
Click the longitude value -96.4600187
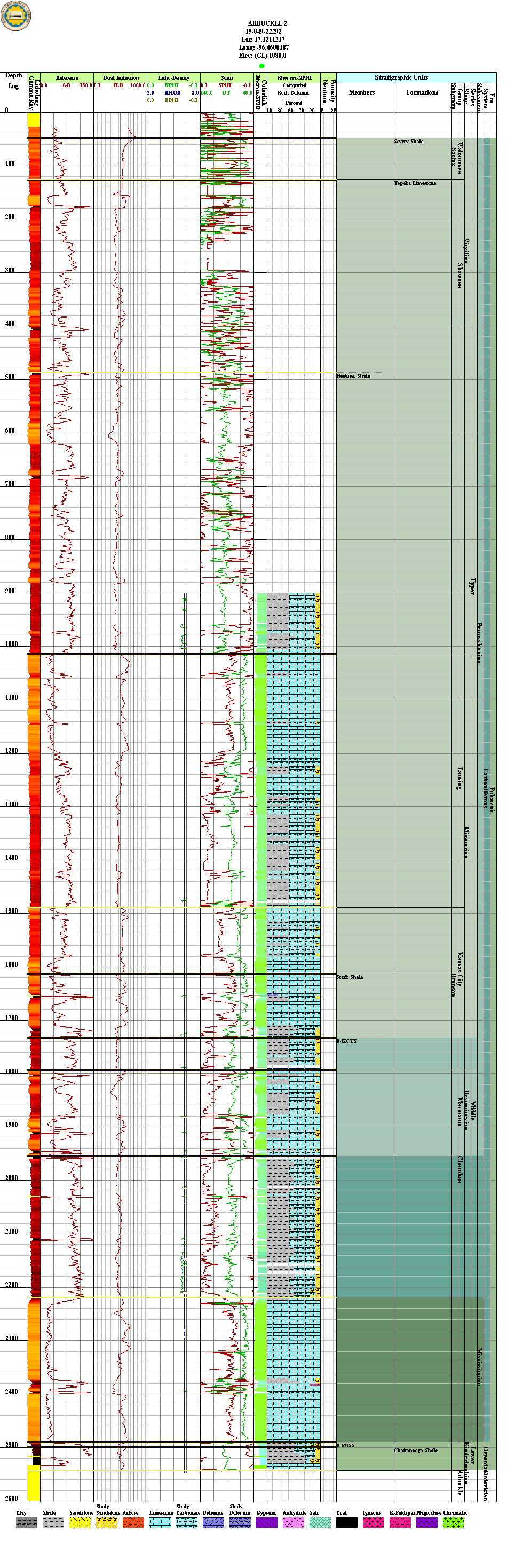pos(273,48)
